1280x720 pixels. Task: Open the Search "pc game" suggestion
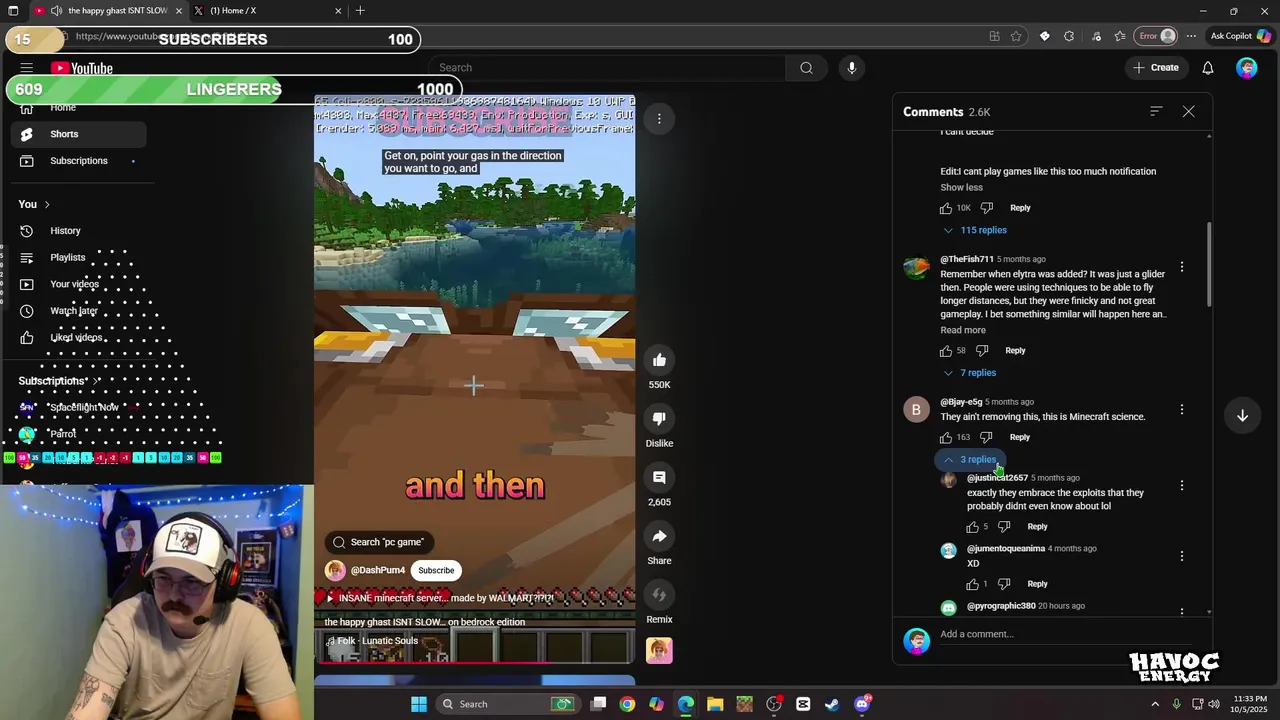[378, 542]
